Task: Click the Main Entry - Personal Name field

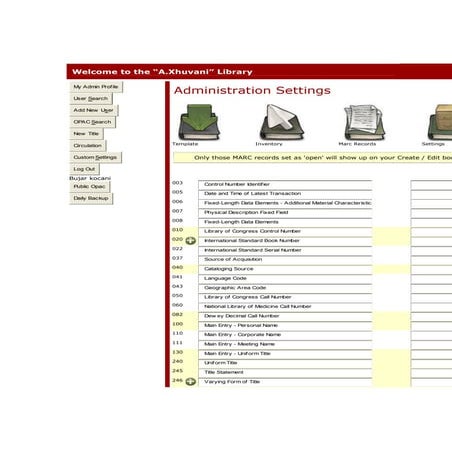Action: pos(285,325)
